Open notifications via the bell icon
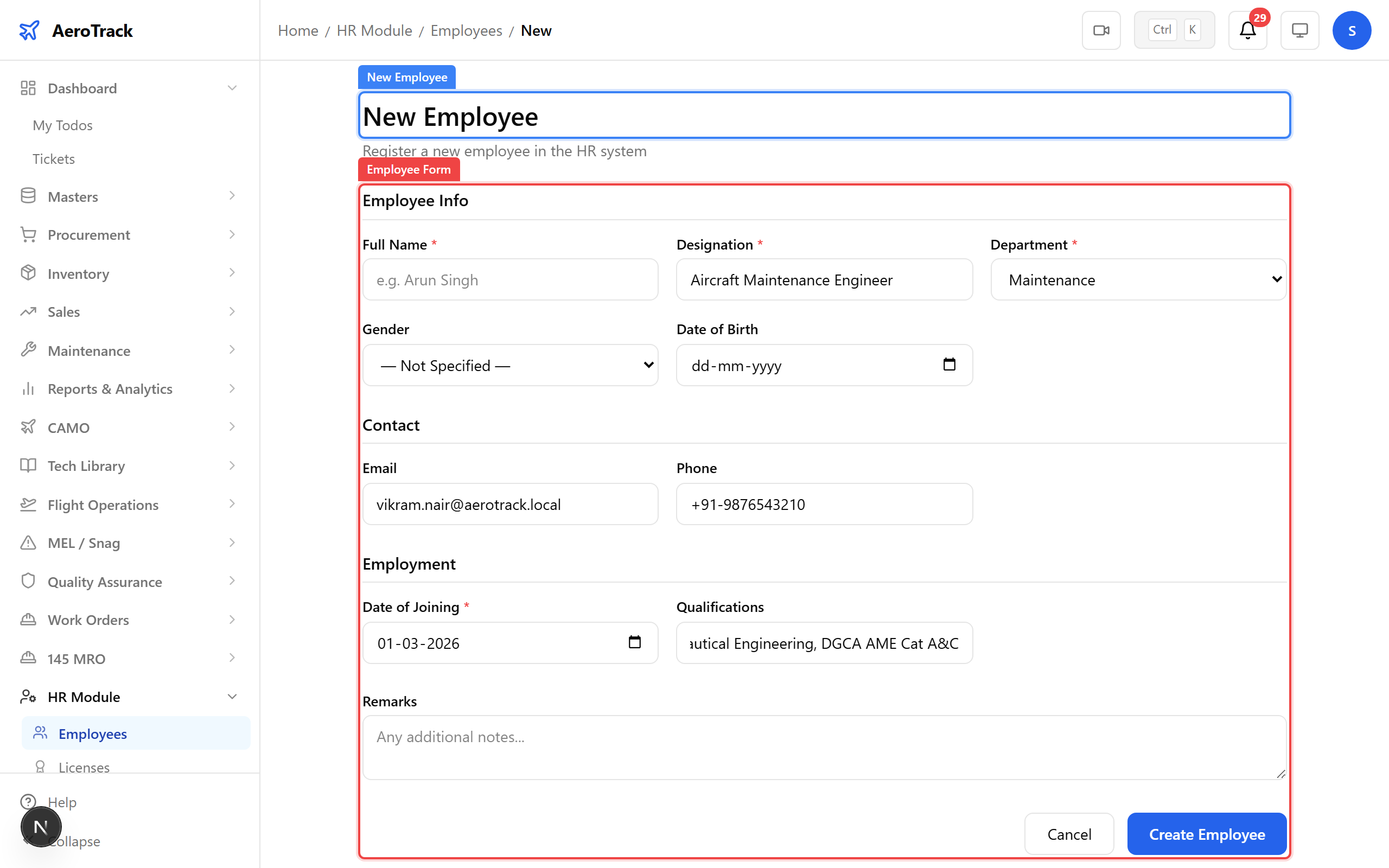Screen dimensions: 1389x868 click(x=1246, y=30)
